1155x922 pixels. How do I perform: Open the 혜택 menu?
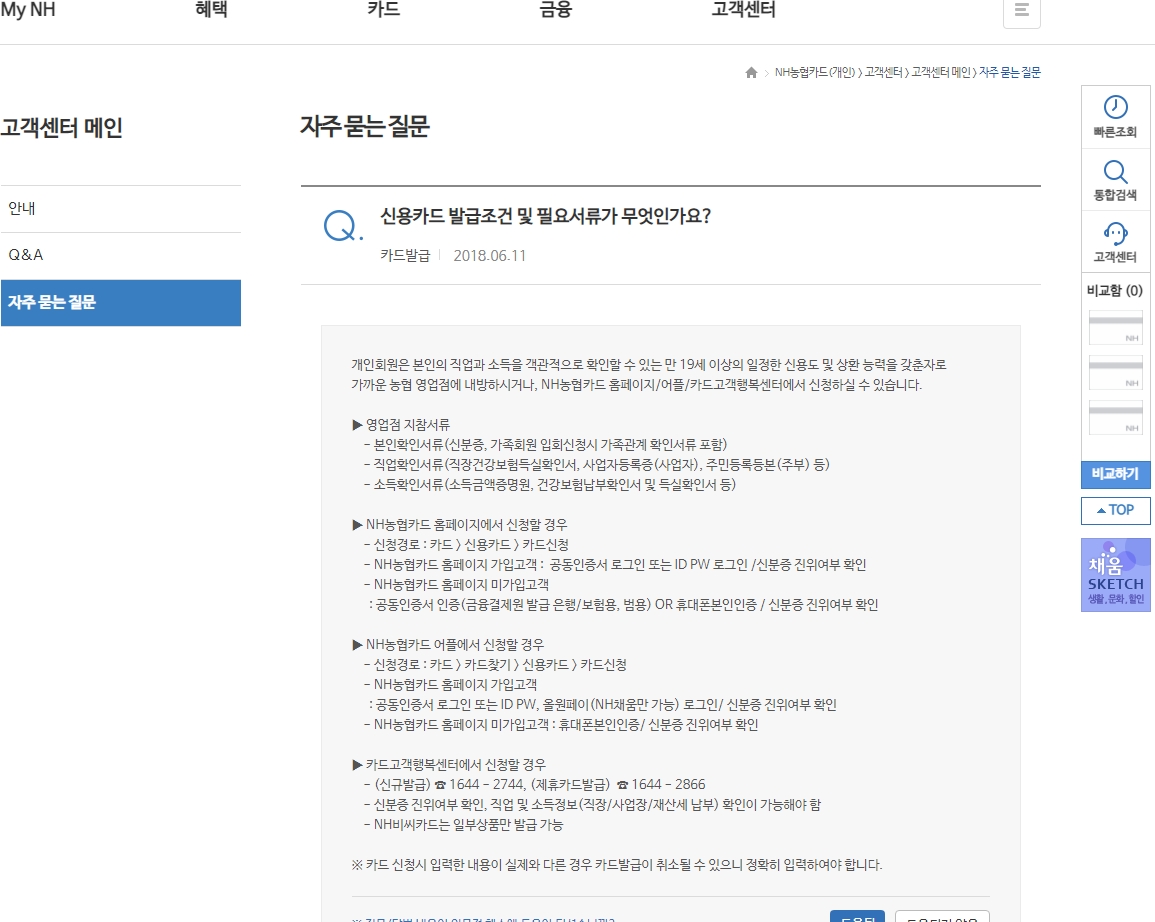211,10
